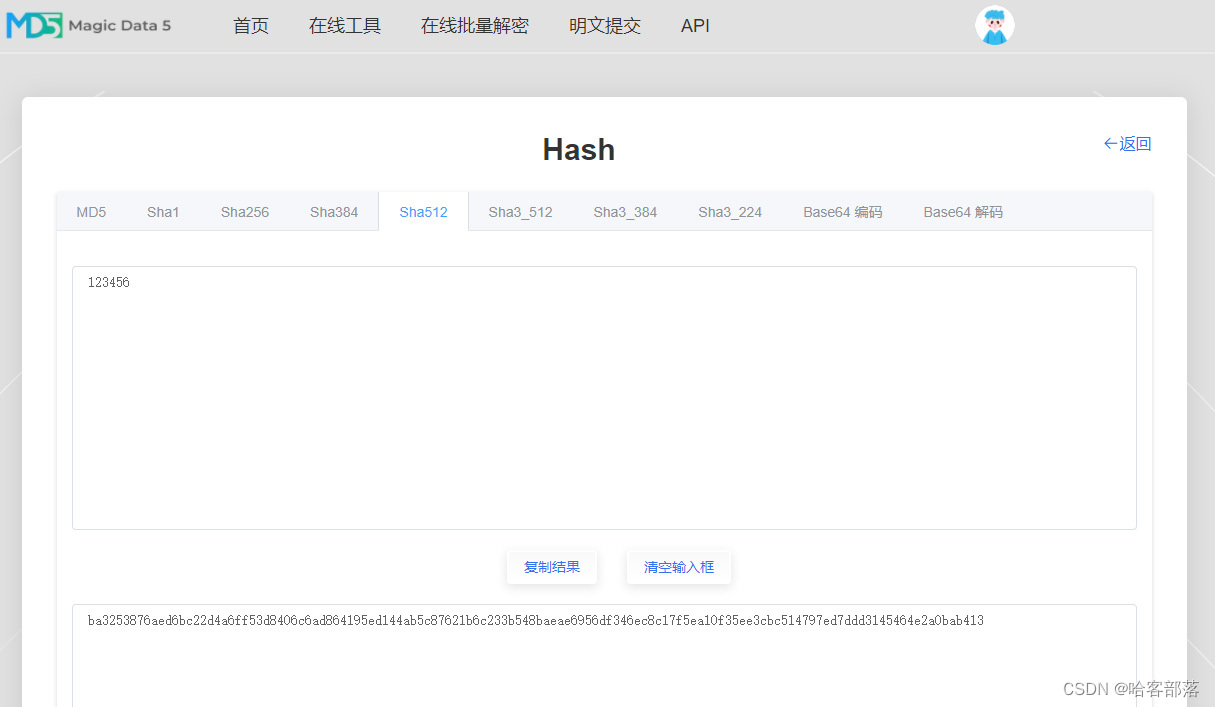Viewport: 1215px width, 707px height.
Task: Click the Magic Data 5 logo
Action: (88, 25)
